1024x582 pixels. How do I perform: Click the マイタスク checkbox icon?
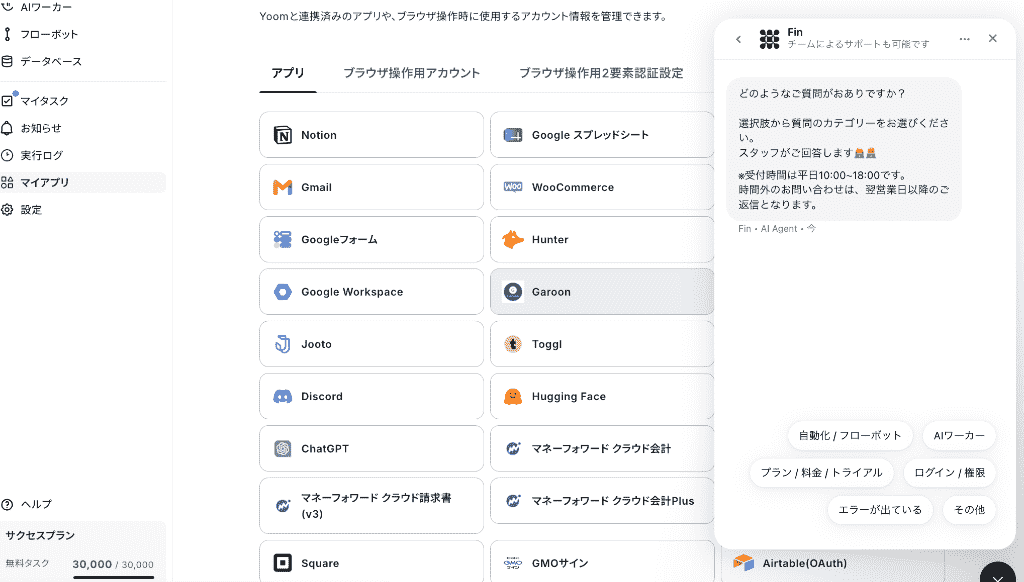pyautogui.click(x=7, y=101)
